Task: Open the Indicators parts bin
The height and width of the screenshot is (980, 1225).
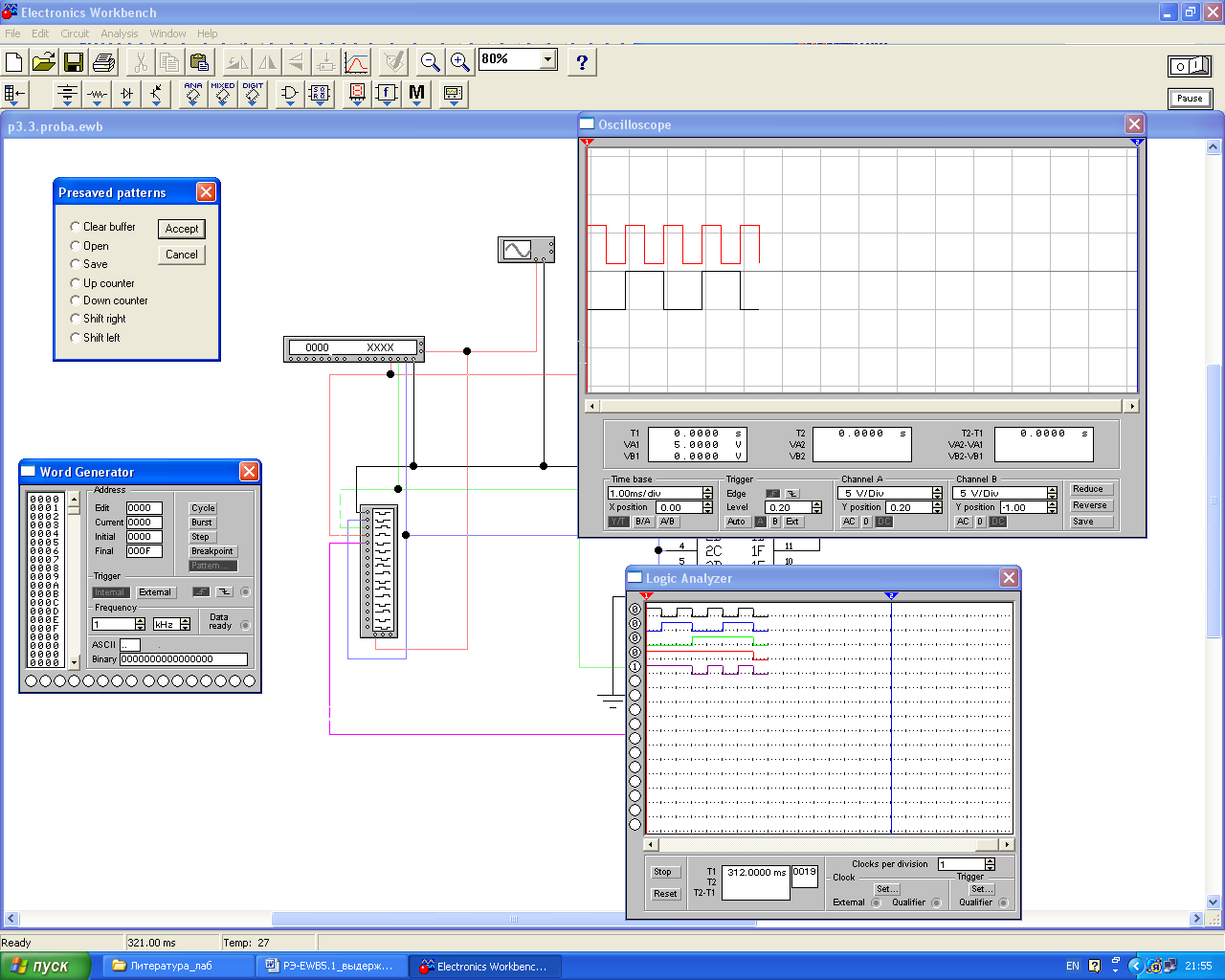Action: 357,94
